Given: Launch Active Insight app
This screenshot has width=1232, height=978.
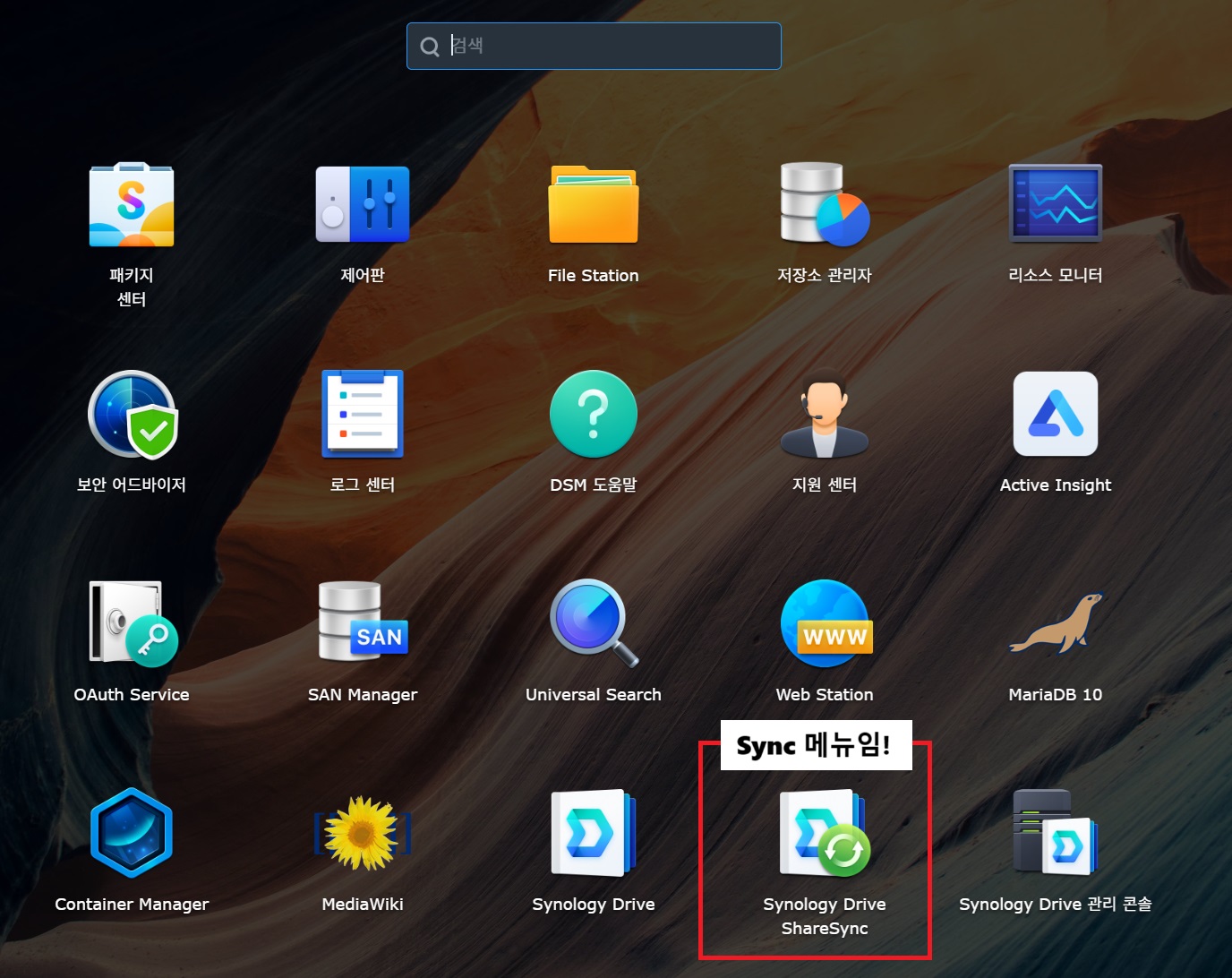Looking at the screenshot, I should [x=1055, y=415].
